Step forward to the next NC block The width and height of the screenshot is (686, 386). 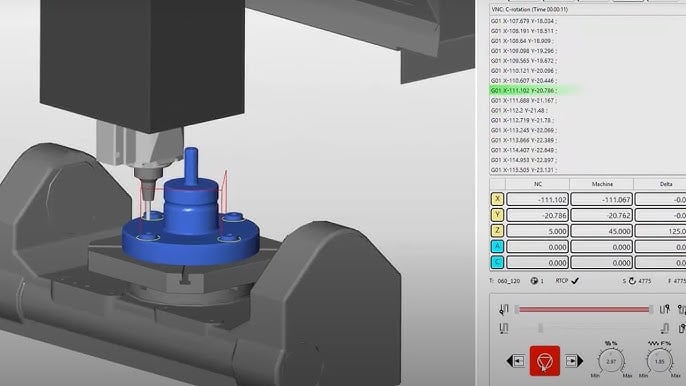pyautogui.click(x=574, y=361)
